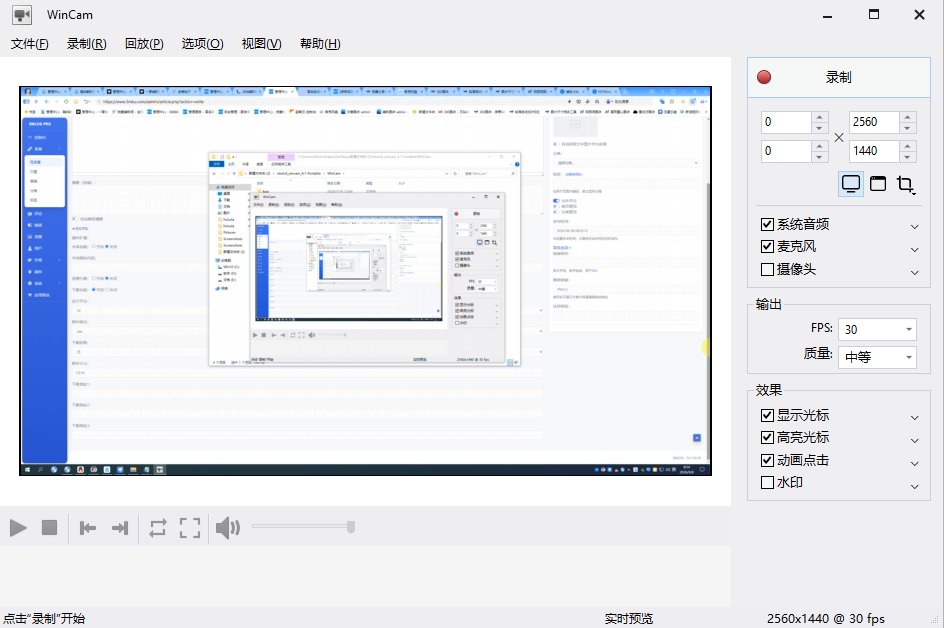Click the Y offset input field
The image size is (944, 628).
coord(786,151)
